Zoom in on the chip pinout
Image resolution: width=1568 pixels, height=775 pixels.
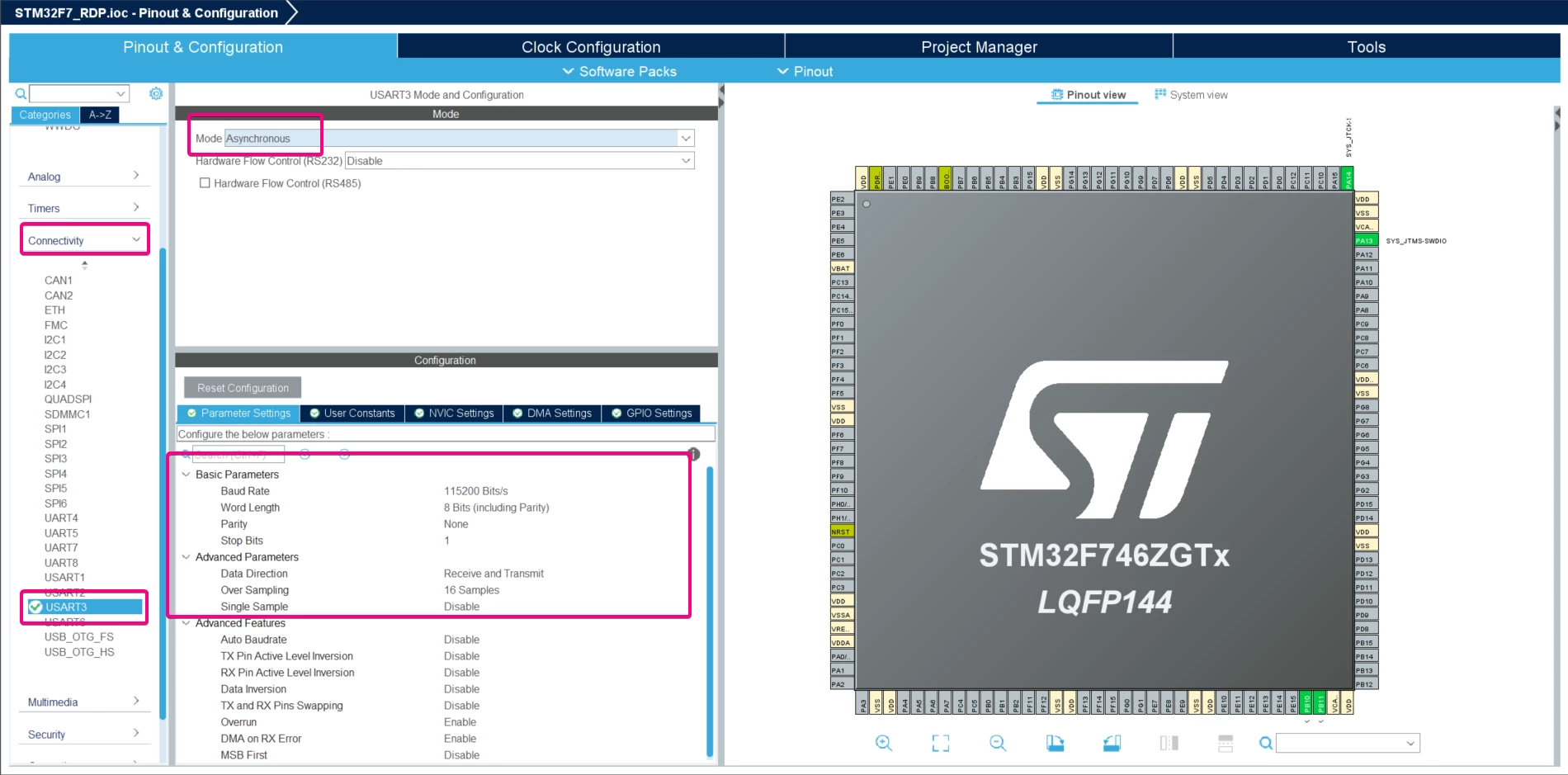click(883, 743)
